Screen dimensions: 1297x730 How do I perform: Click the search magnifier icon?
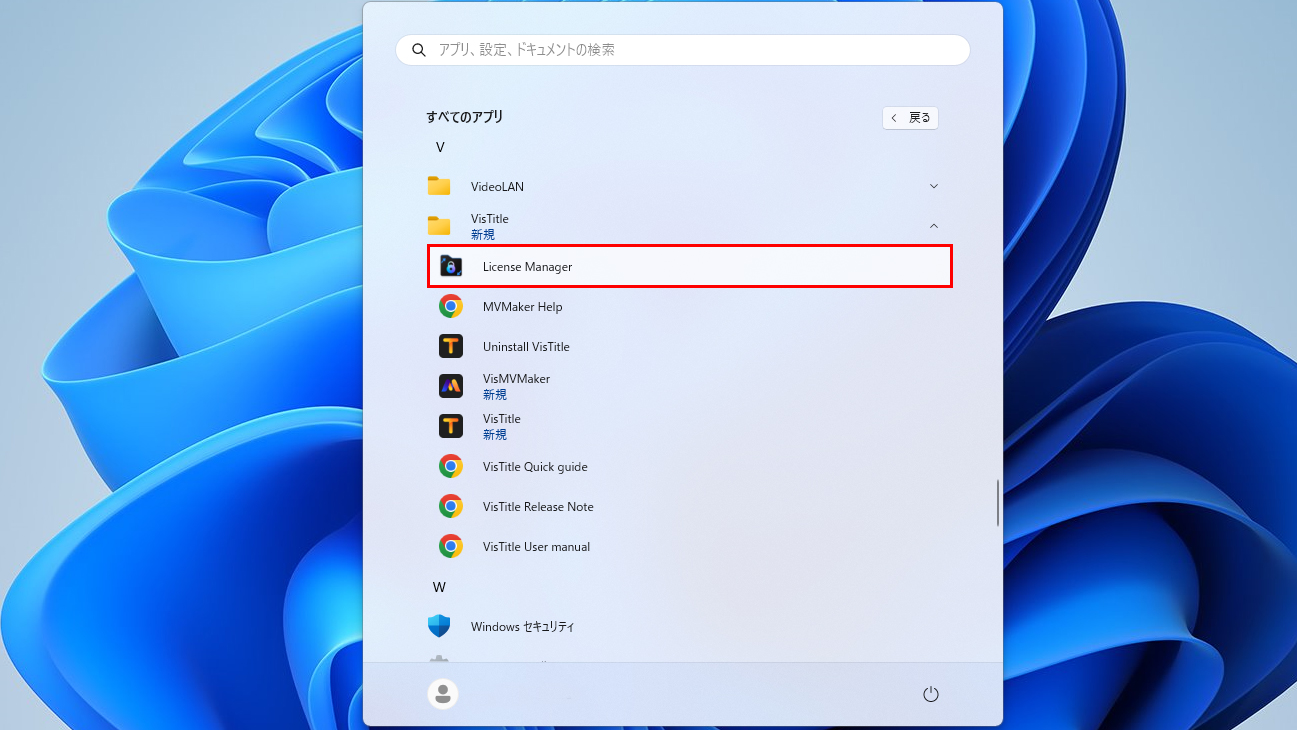(419, 50)
